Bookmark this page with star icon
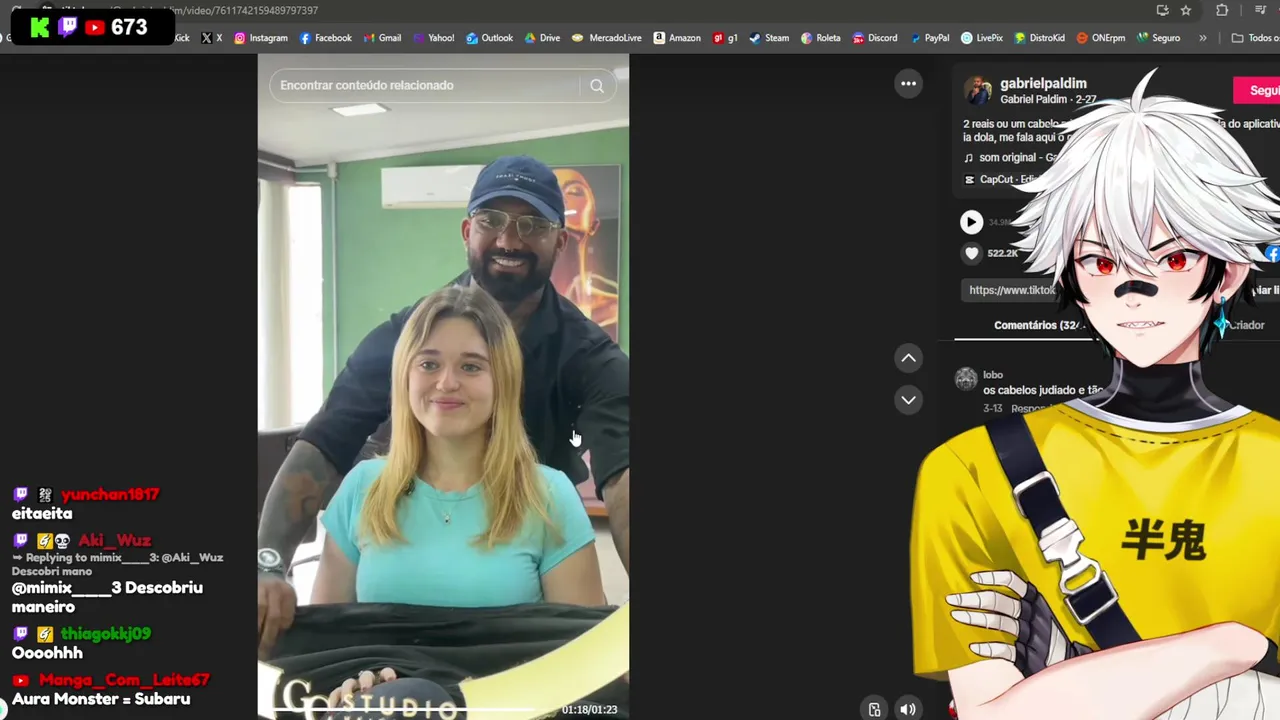This screenshot has width=1280, height=720. click(x=1186, y=10)
